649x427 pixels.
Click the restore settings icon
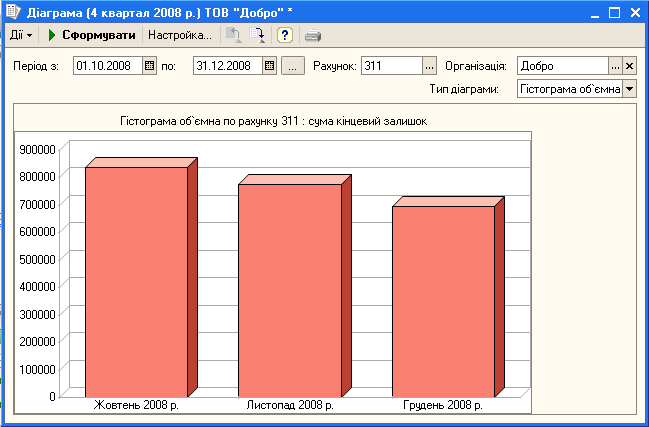click(x=234, y=35)
